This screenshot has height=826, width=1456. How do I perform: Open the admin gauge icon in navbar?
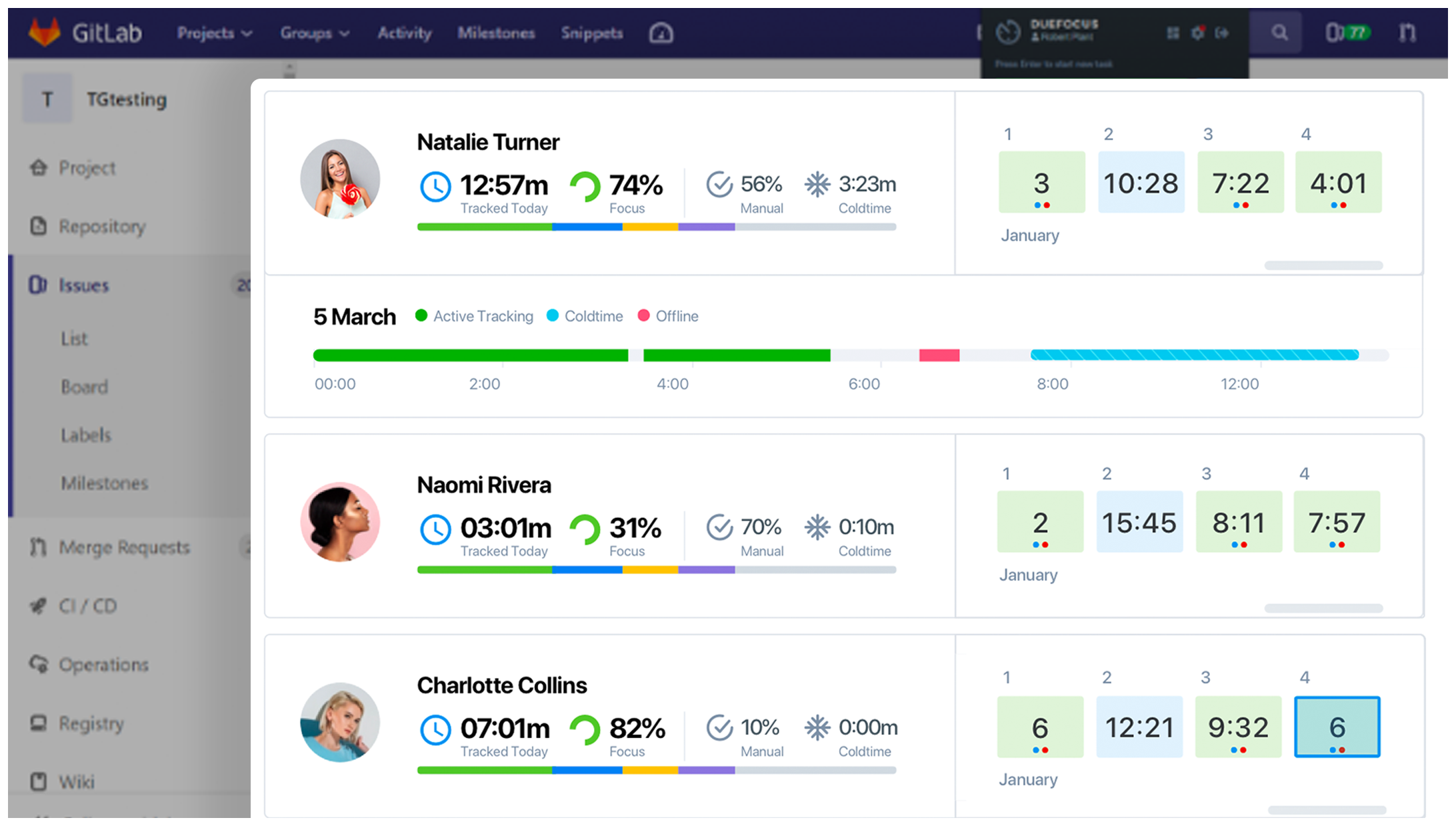pos(661,33)
